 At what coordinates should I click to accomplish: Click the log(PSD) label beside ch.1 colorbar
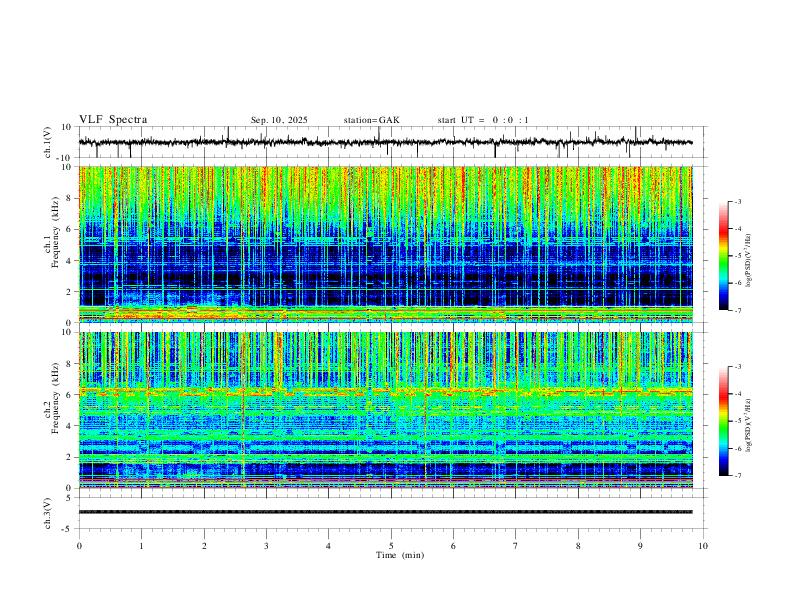click(x=749, y=261)
